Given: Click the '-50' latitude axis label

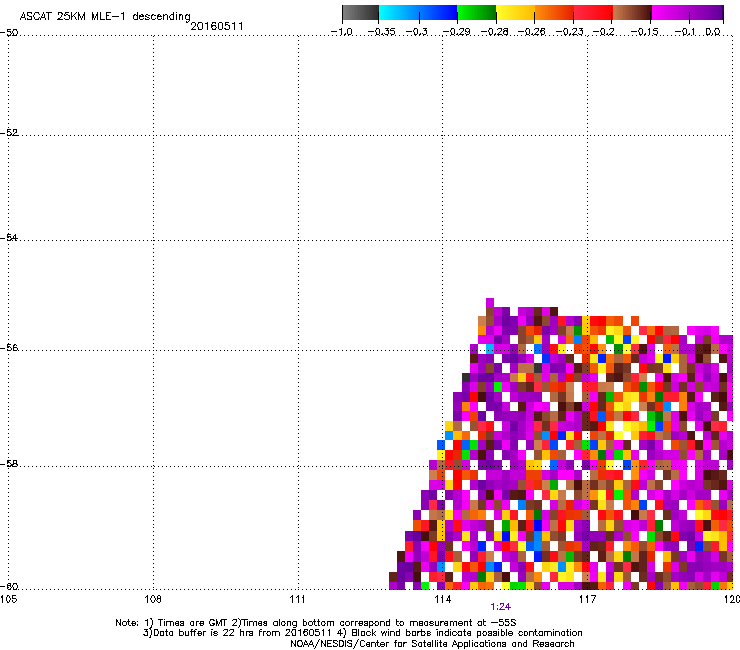Looking at the screenshot, I should 9,33.
